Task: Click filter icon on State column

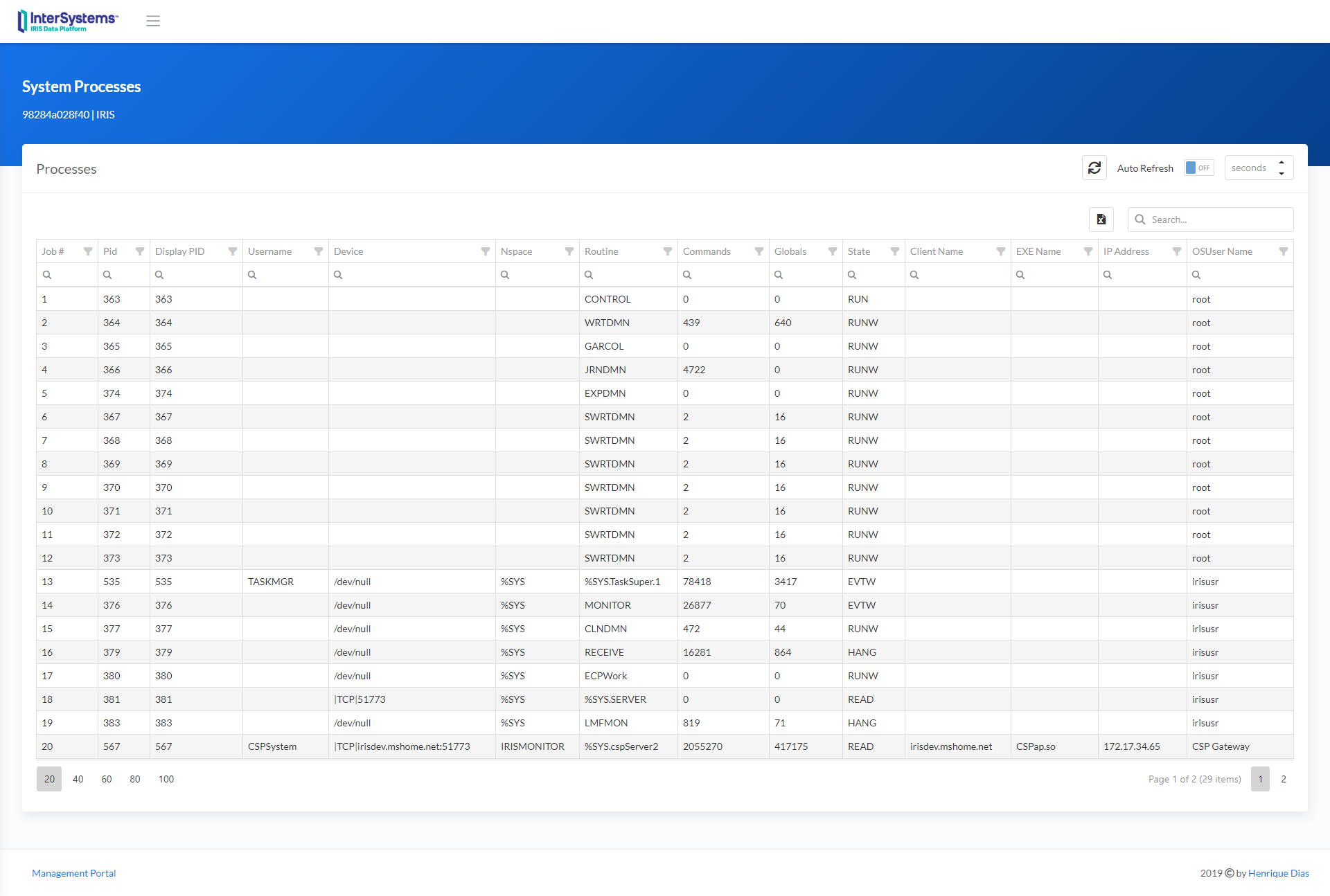Action: 895,251
